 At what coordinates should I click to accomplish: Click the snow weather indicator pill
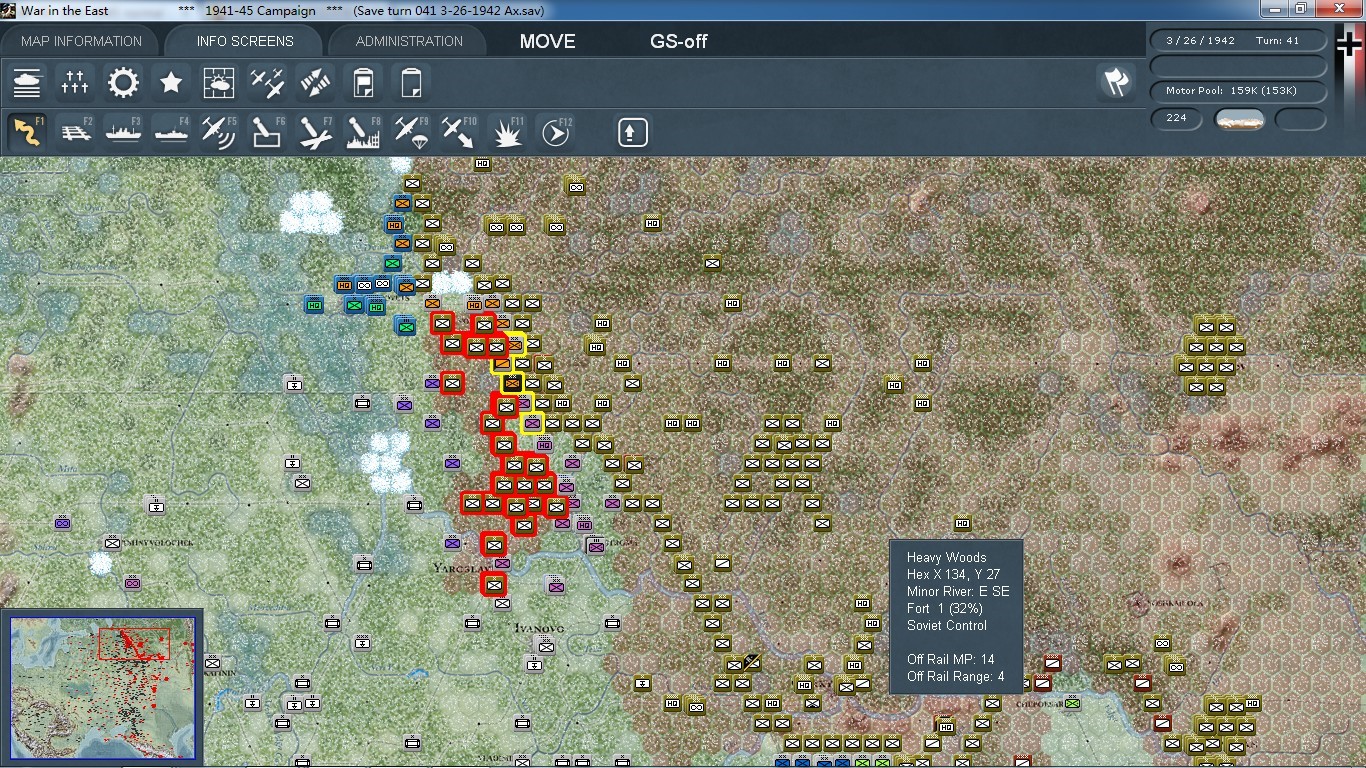click(x=1239, y=119)
